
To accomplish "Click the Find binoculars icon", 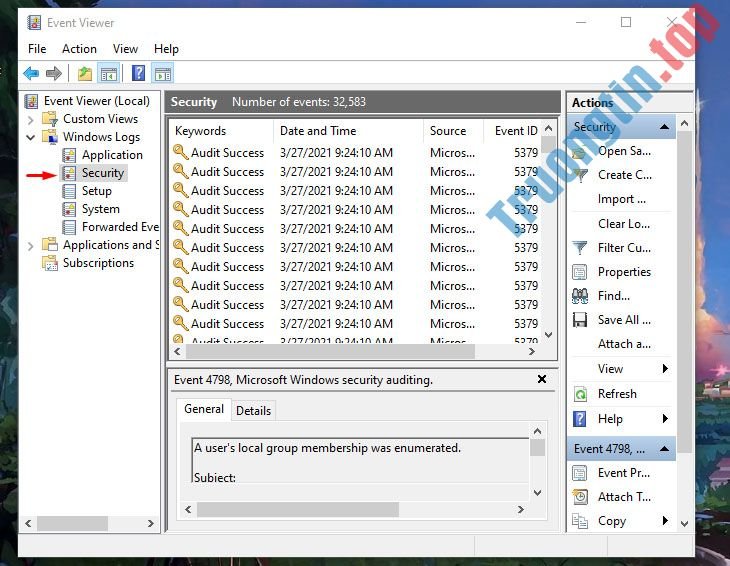I will coord(580,296).
